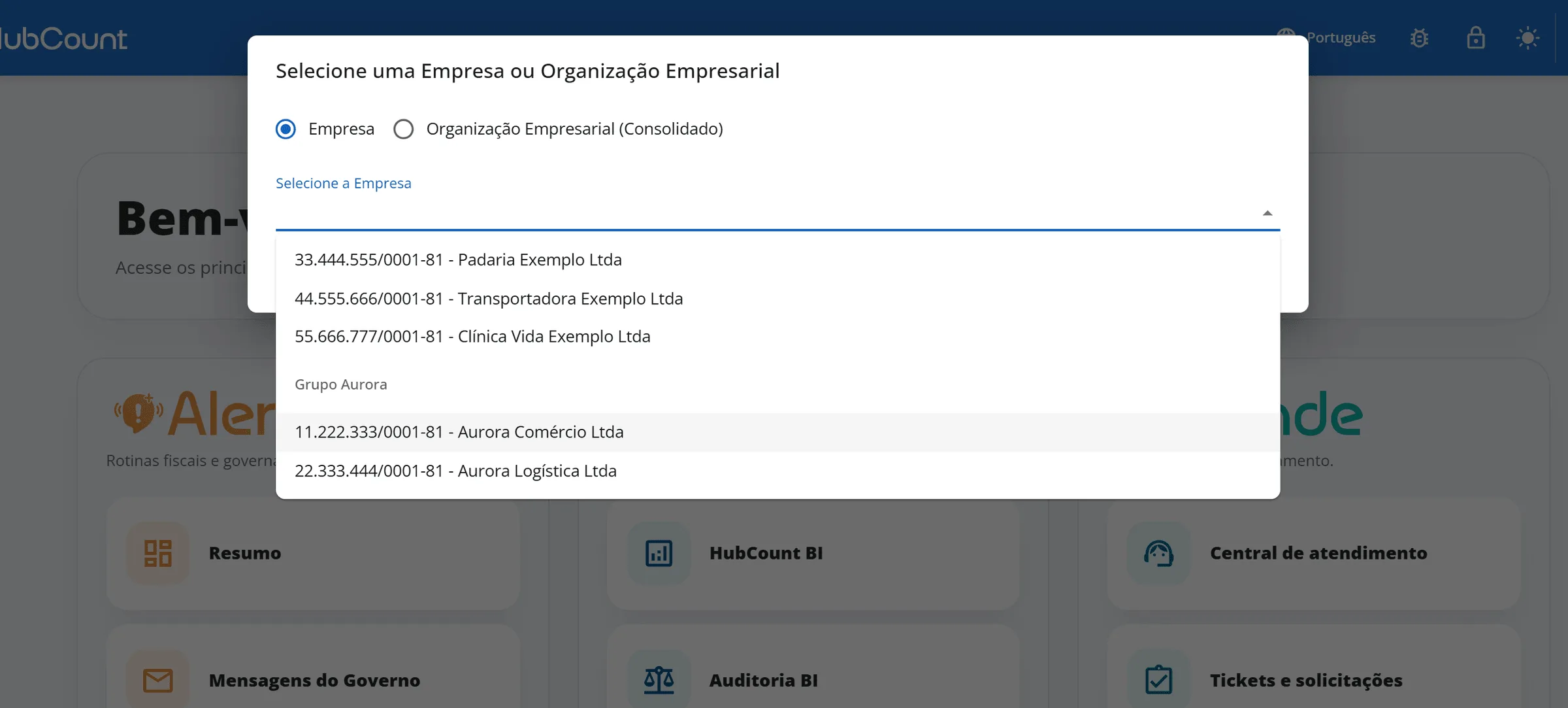1568x708 pixels.
Task: Open the Auditoria BI card
Action: [x=813, y=667]
